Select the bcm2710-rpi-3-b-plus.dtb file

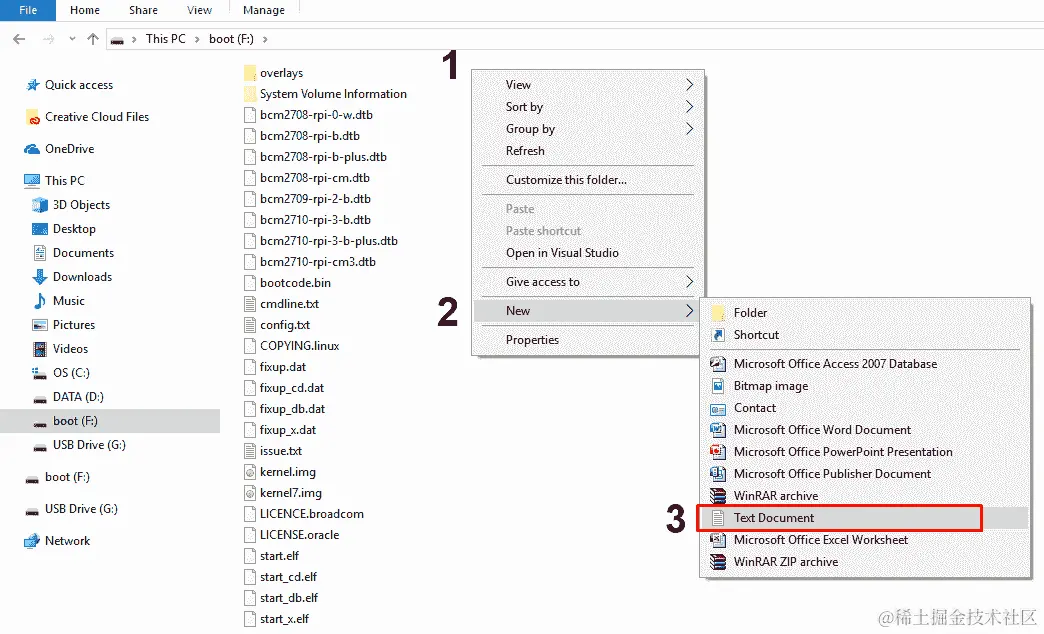pyautogui.click(x=328, y=241)
